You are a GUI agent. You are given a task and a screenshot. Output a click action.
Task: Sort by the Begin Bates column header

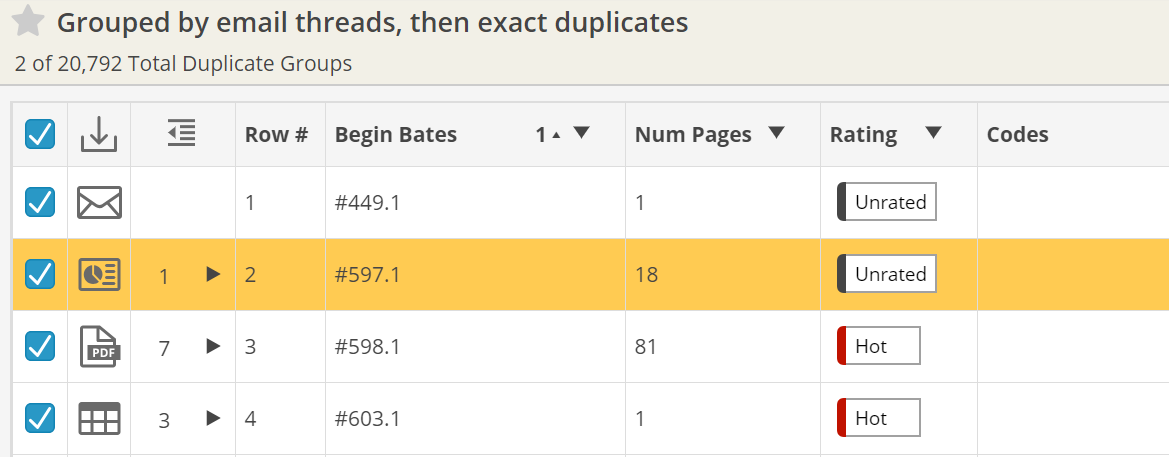pos(396,135)
